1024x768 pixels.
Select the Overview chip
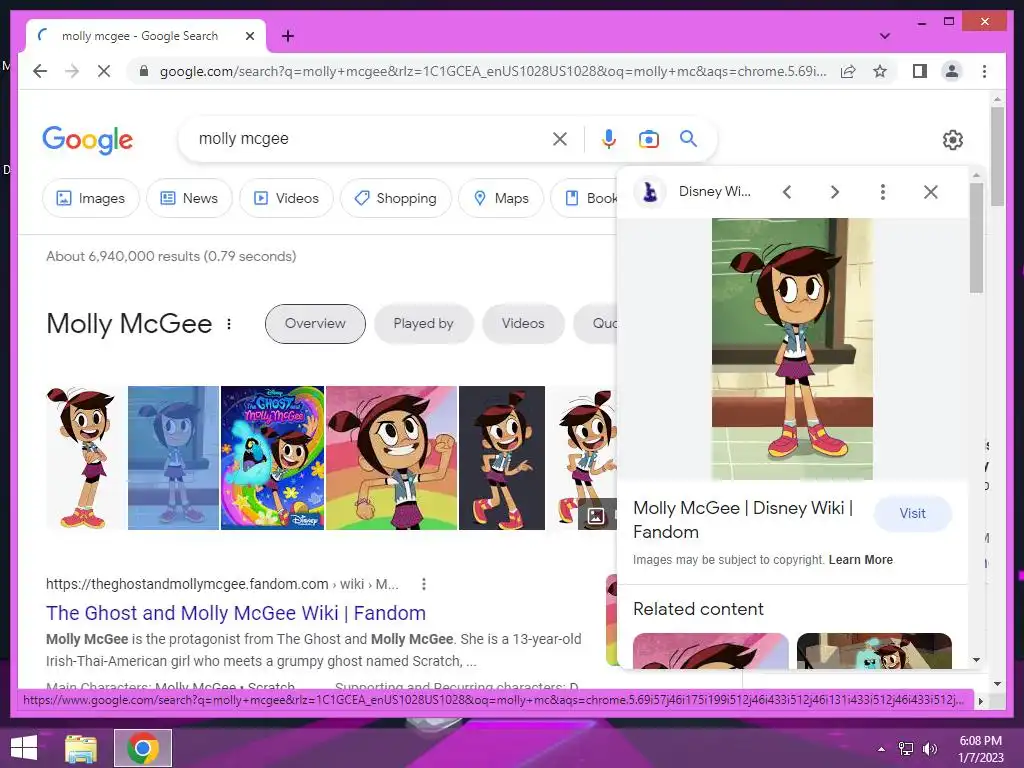315,323
